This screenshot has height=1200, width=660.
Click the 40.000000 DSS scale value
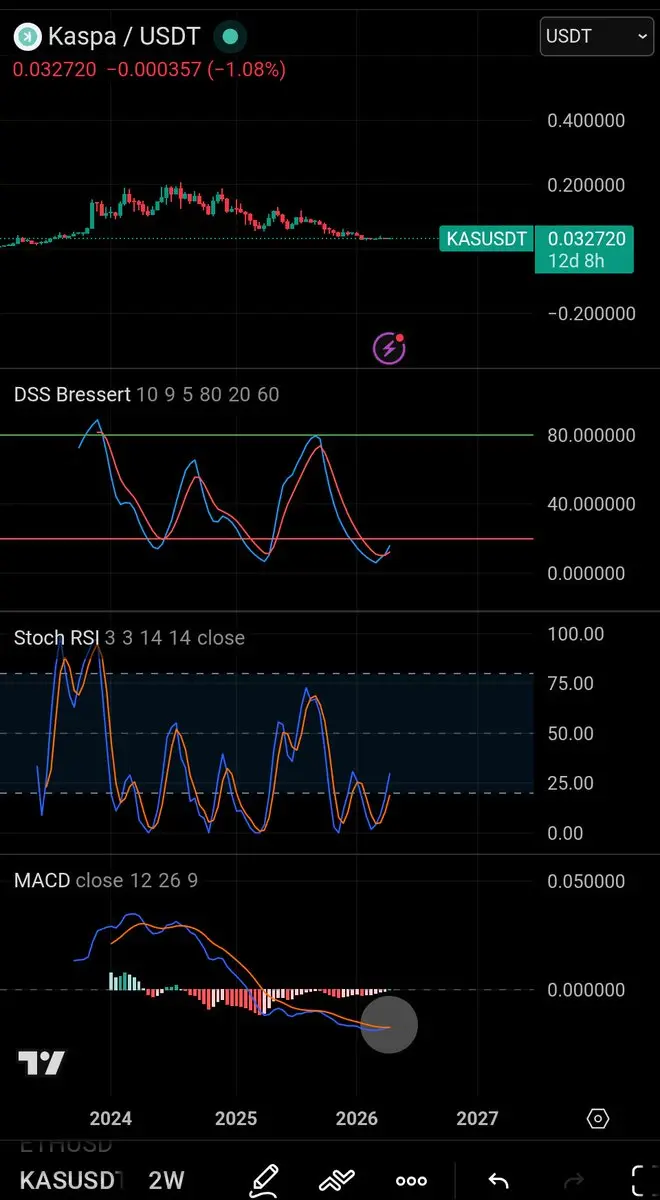[591, 504]
